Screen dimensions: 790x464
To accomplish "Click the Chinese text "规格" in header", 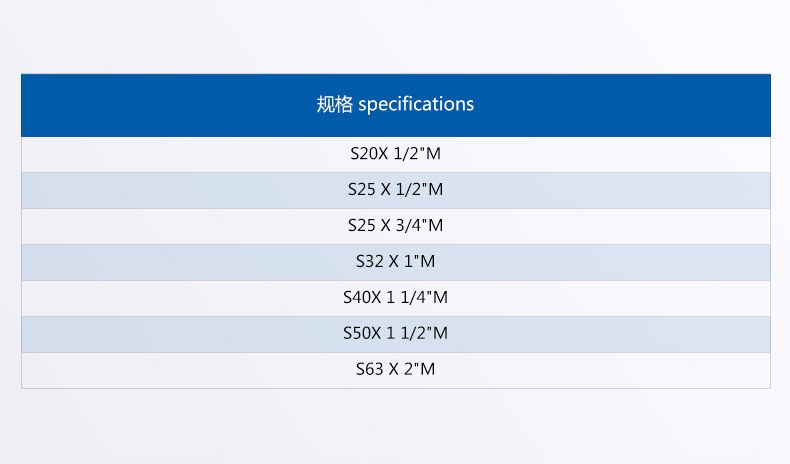I will 335,104.
